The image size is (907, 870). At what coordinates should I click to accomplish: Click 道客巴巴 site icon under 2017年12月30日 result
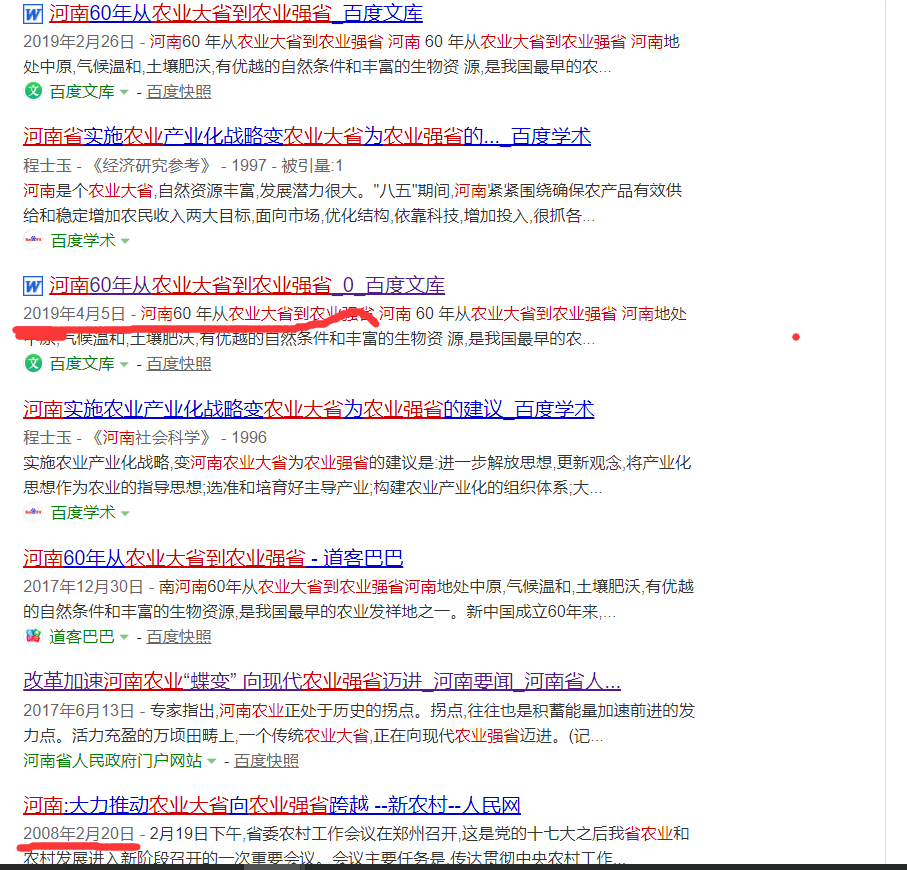[x=34, y=636]
